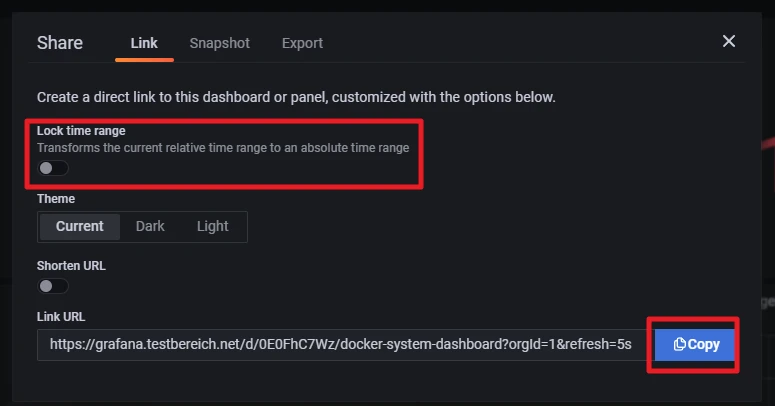The height and width of the screenshot is (406, 775).
Task: Enable the Lock time range toggle
Action: 52,168
